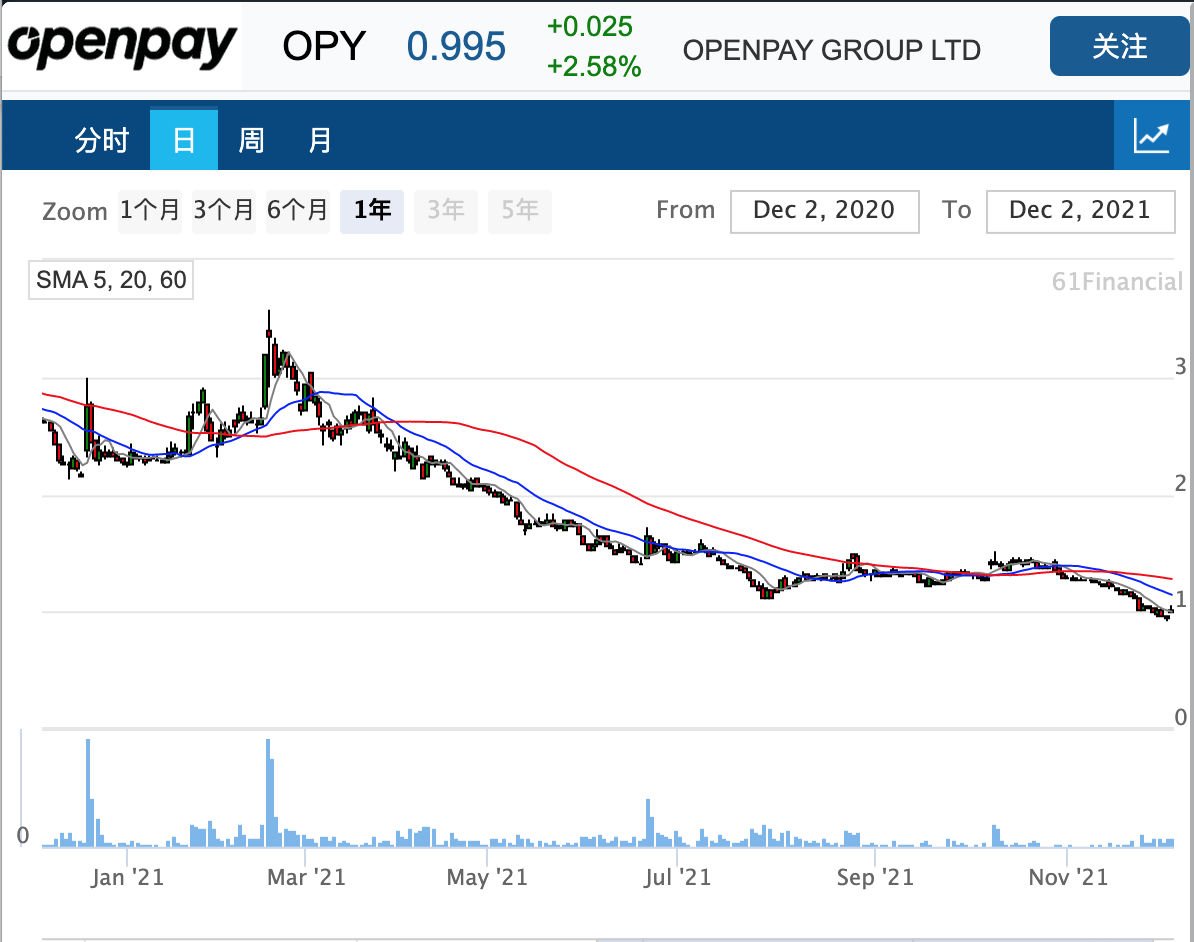
Task: Switch to the 分时 intraday tab
Action: (101, 140)
